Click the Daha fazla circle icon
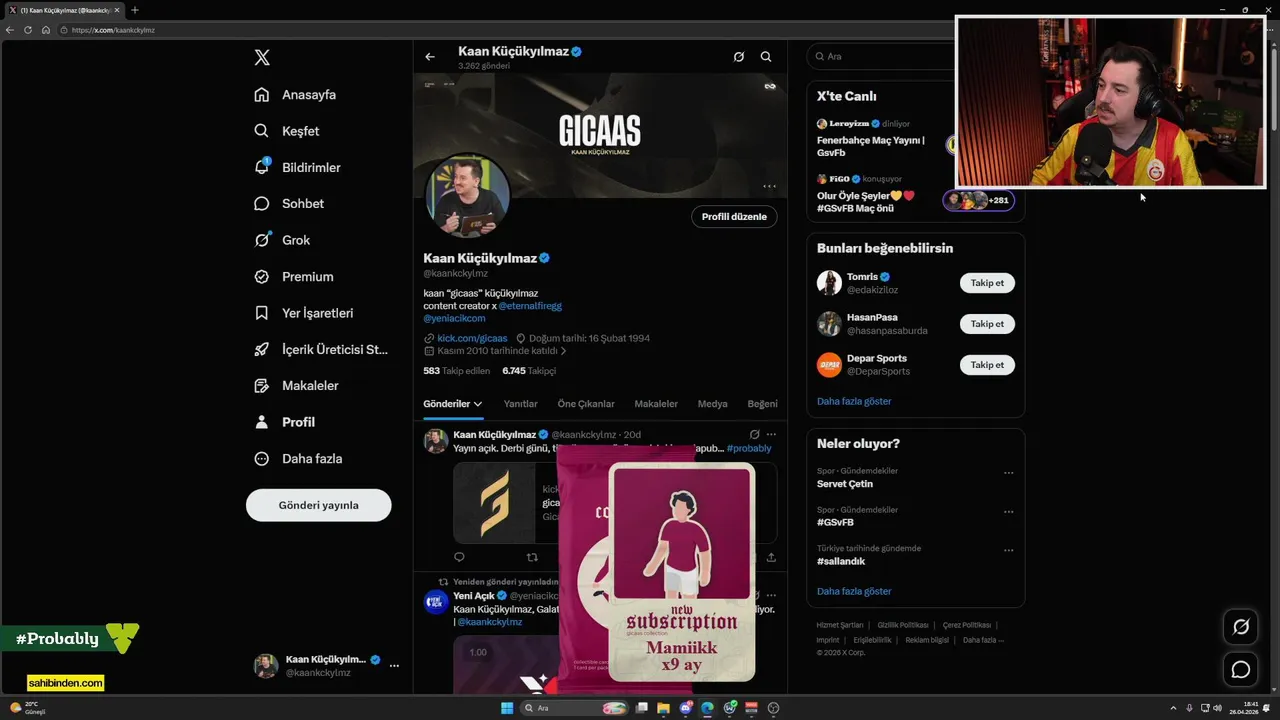 [261, 459]
